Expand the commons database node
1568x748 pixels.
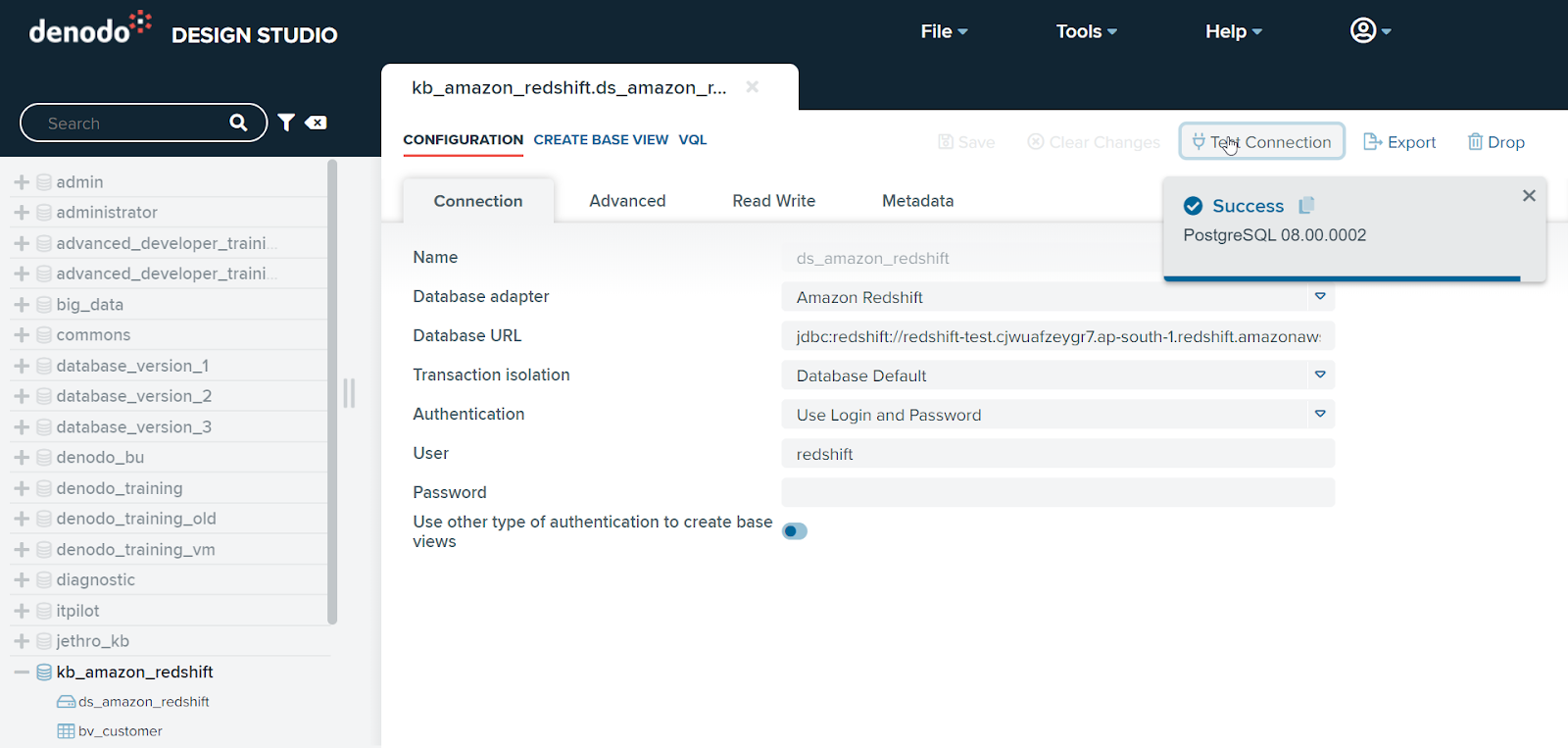[x=22, y=335]
